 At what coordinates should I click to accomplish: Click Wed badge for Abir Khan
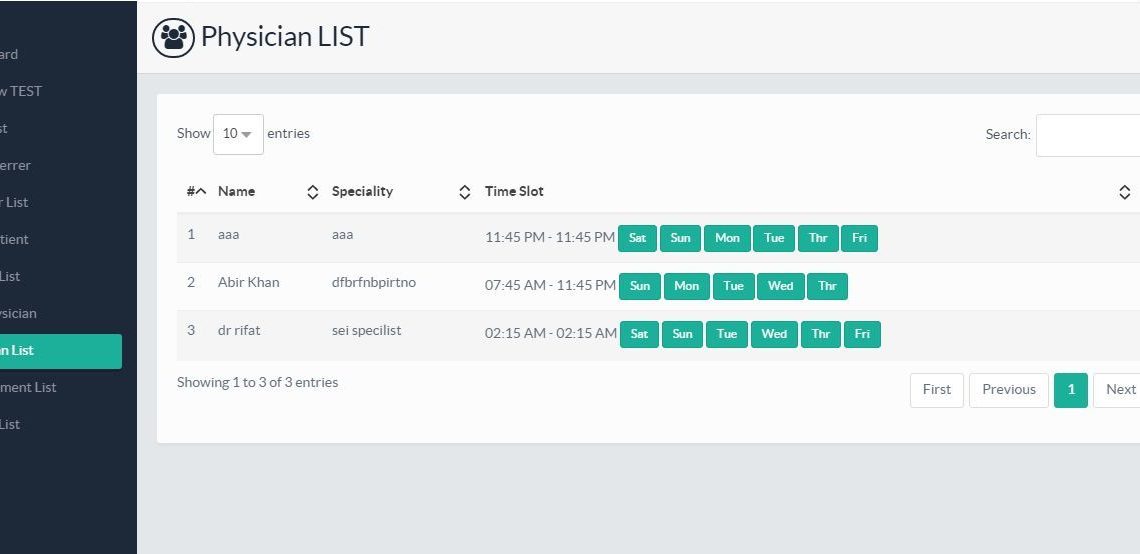point(780,286)
